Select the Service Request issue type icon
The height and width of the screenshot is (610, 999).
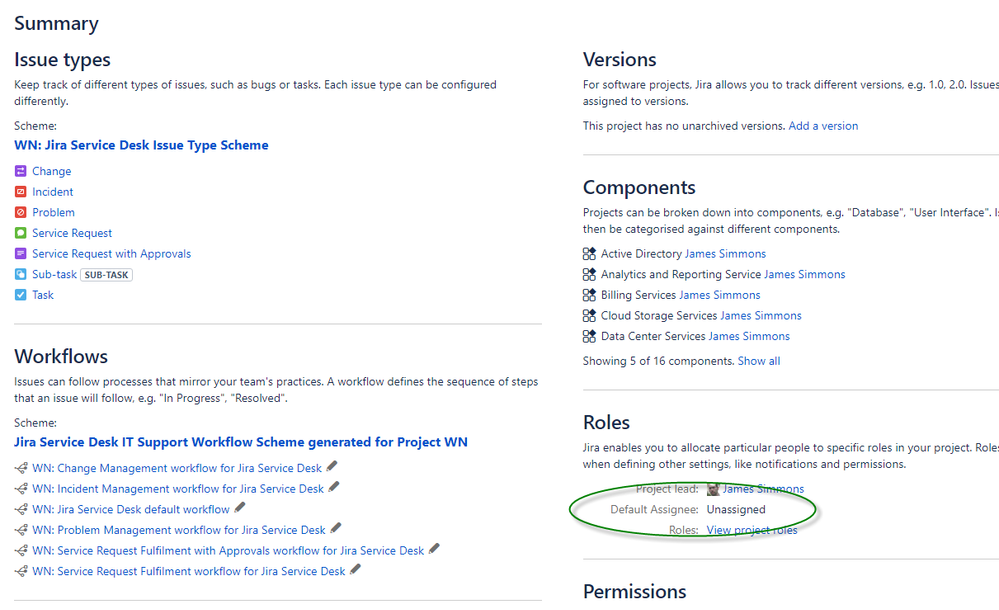coord(20,233)
